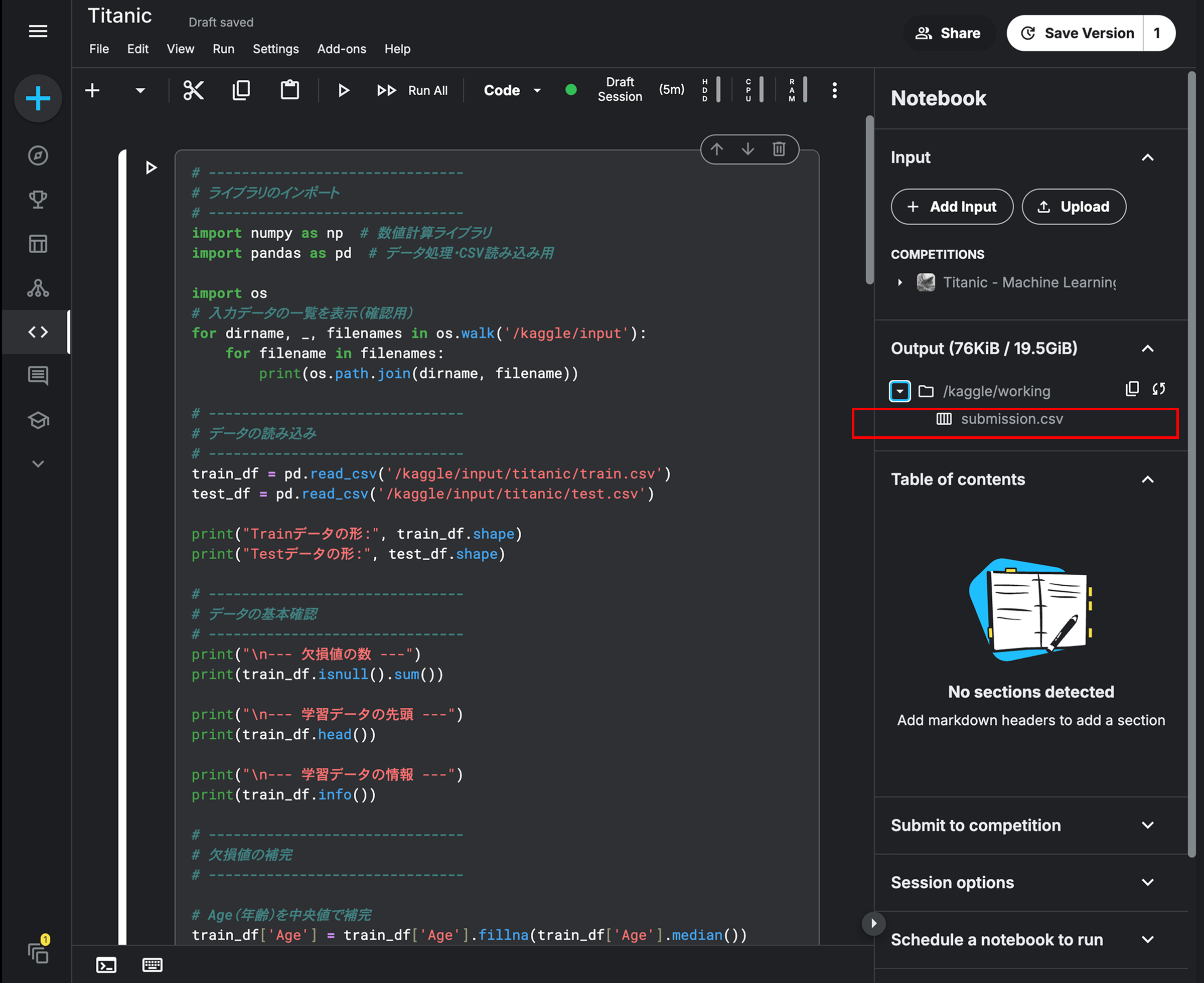Screen dimensions: 1204x983
Task: Click the Add Input button
Action: coord(952,207)
